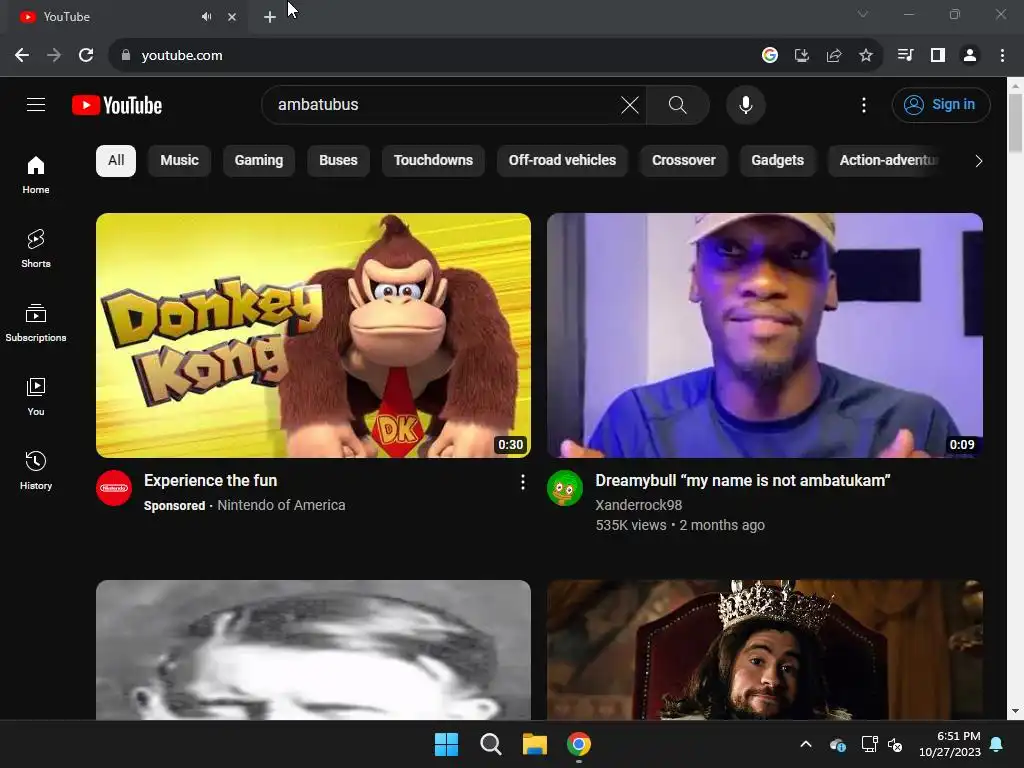Click the Nintendo channel avatar
This screenshot has height=768, width=1024.
pos(114,488)
